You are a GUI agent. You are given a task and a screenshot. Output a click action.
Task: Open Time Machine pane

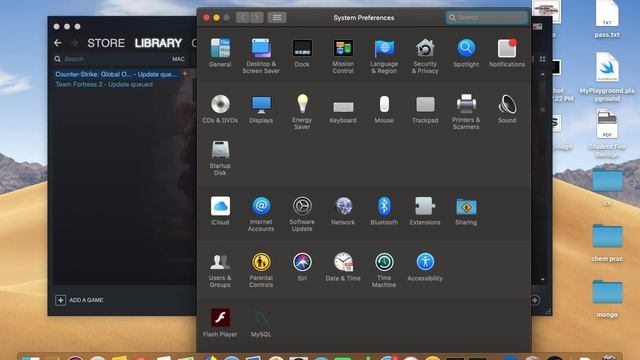384,270
